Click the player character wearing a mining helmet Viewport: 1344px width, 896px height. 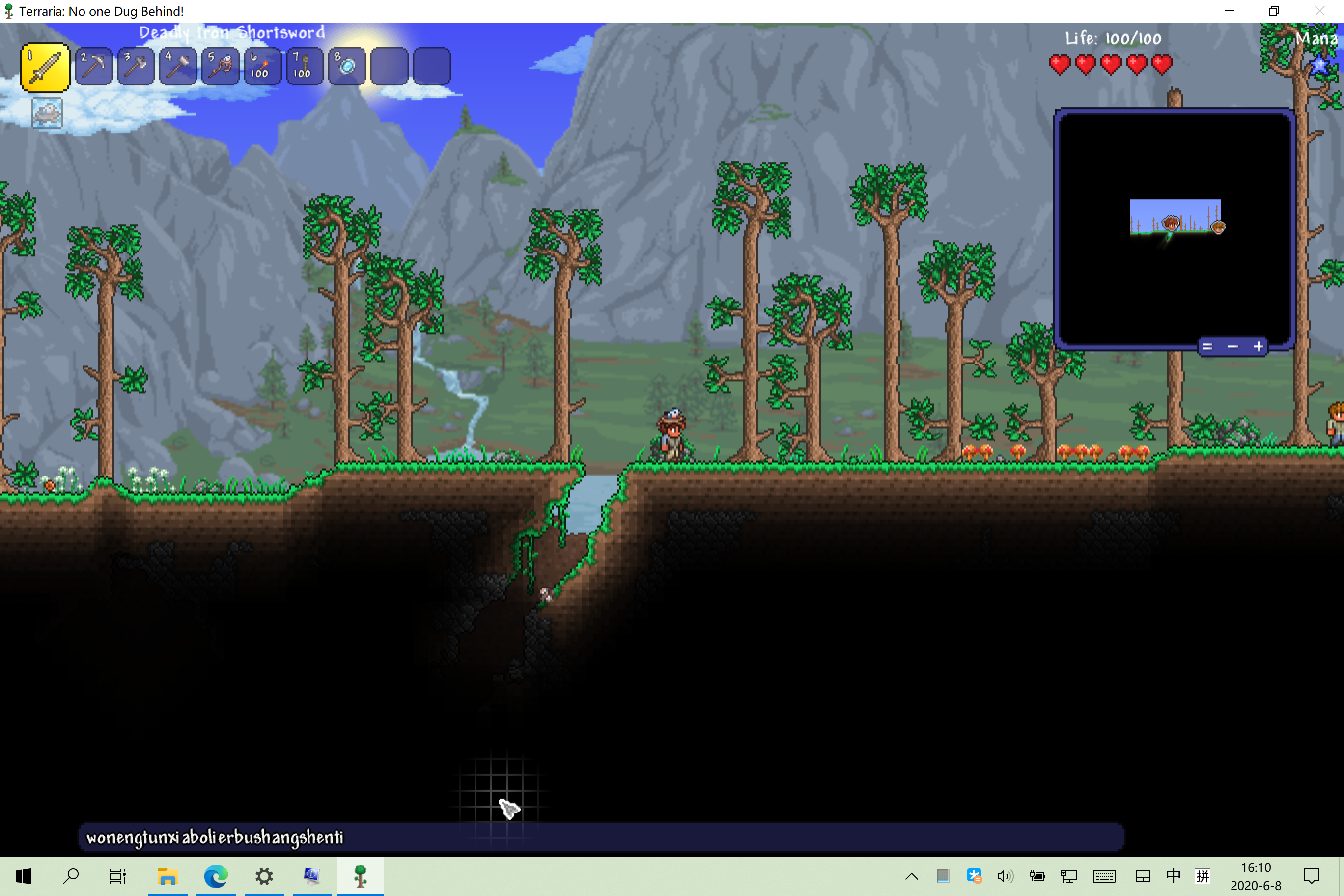click(672, 434)
